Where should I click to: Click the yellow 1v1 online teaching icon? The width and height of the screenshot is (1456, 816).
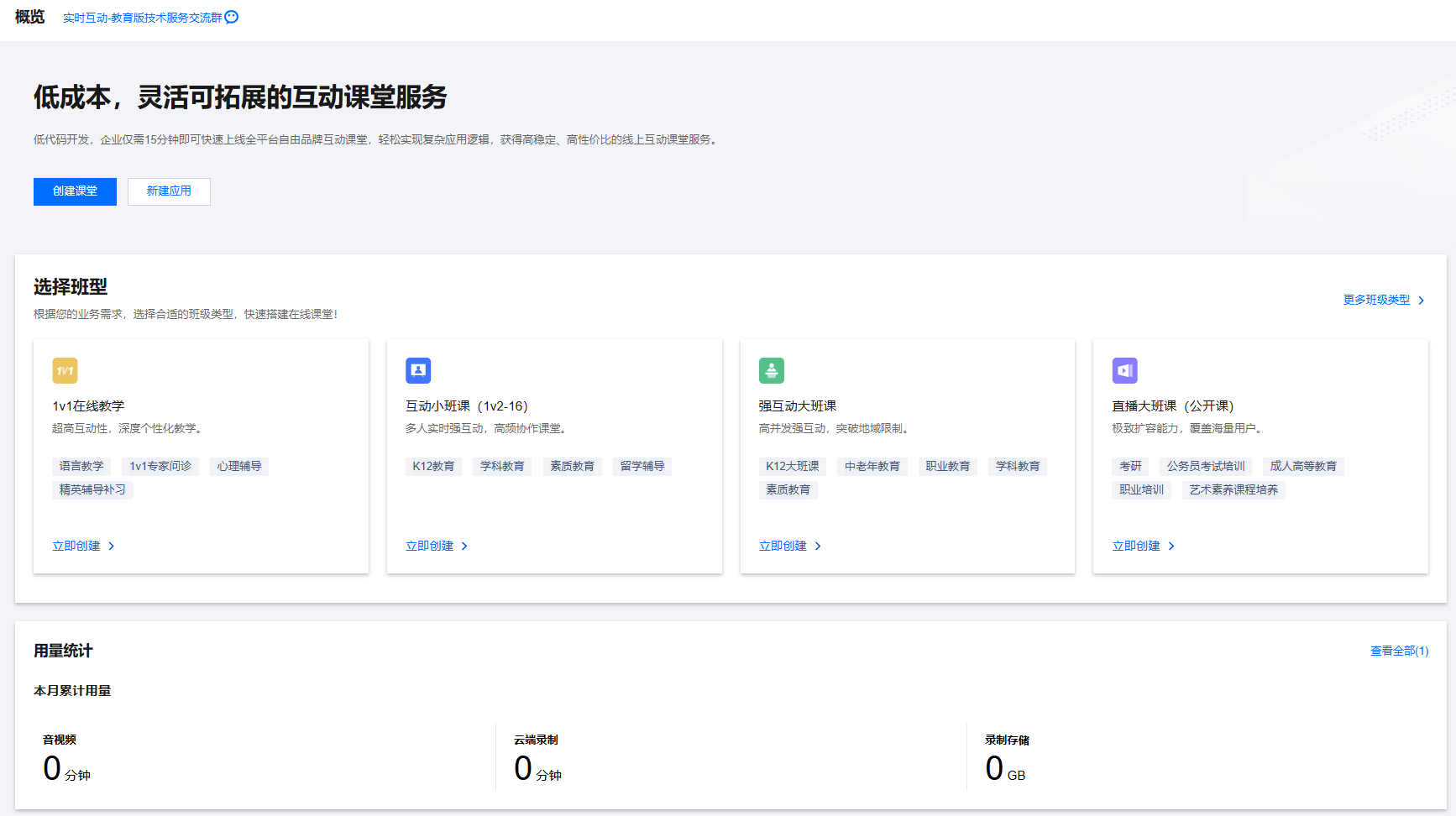click(x=65, y=370)
